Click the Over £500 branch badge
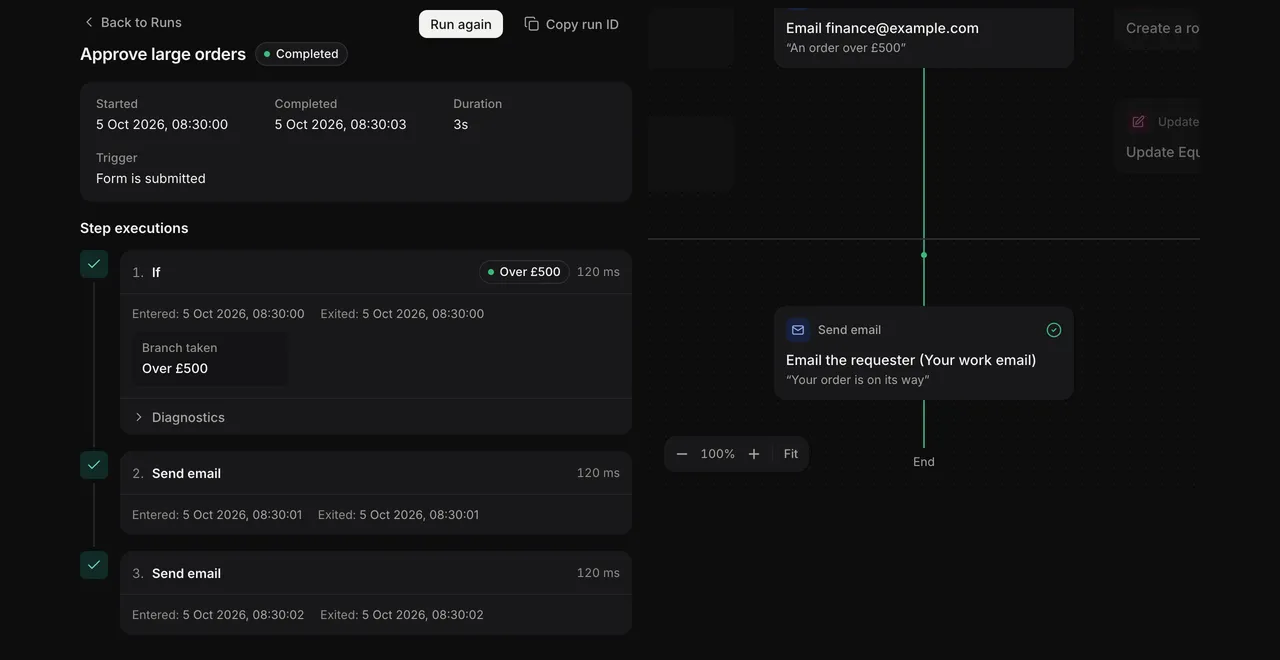Screen dimensions: 1280x660 click(524, 272)
